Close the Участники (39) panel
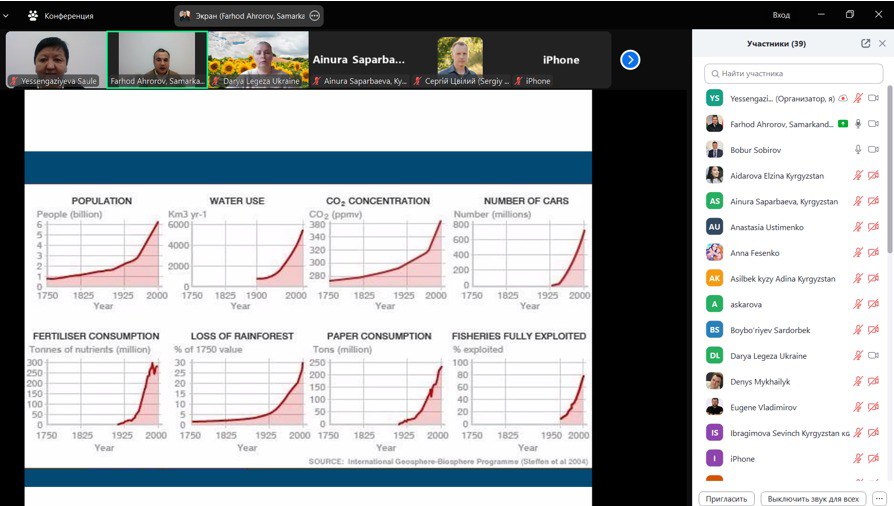894x506 pixels. [882, 43]
